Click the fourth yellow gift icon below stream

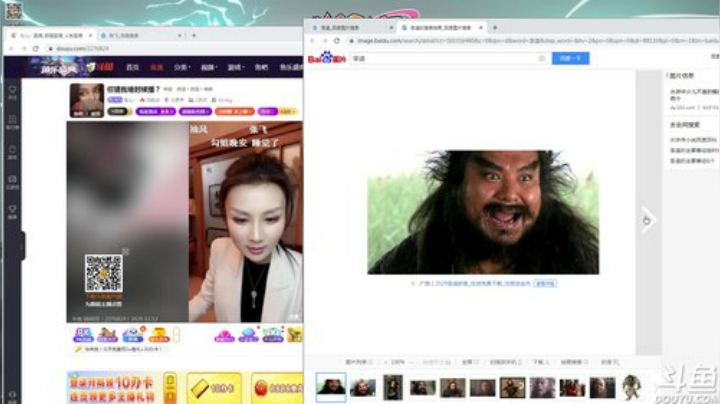158,335
